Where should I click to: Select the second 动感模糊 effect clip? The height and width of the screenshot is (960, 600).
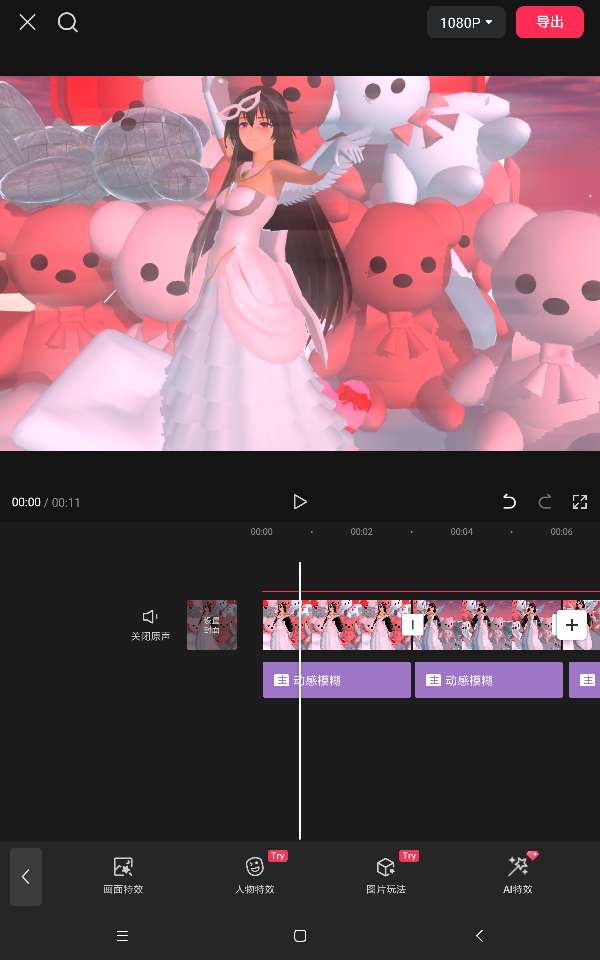(x=488, y=680)
